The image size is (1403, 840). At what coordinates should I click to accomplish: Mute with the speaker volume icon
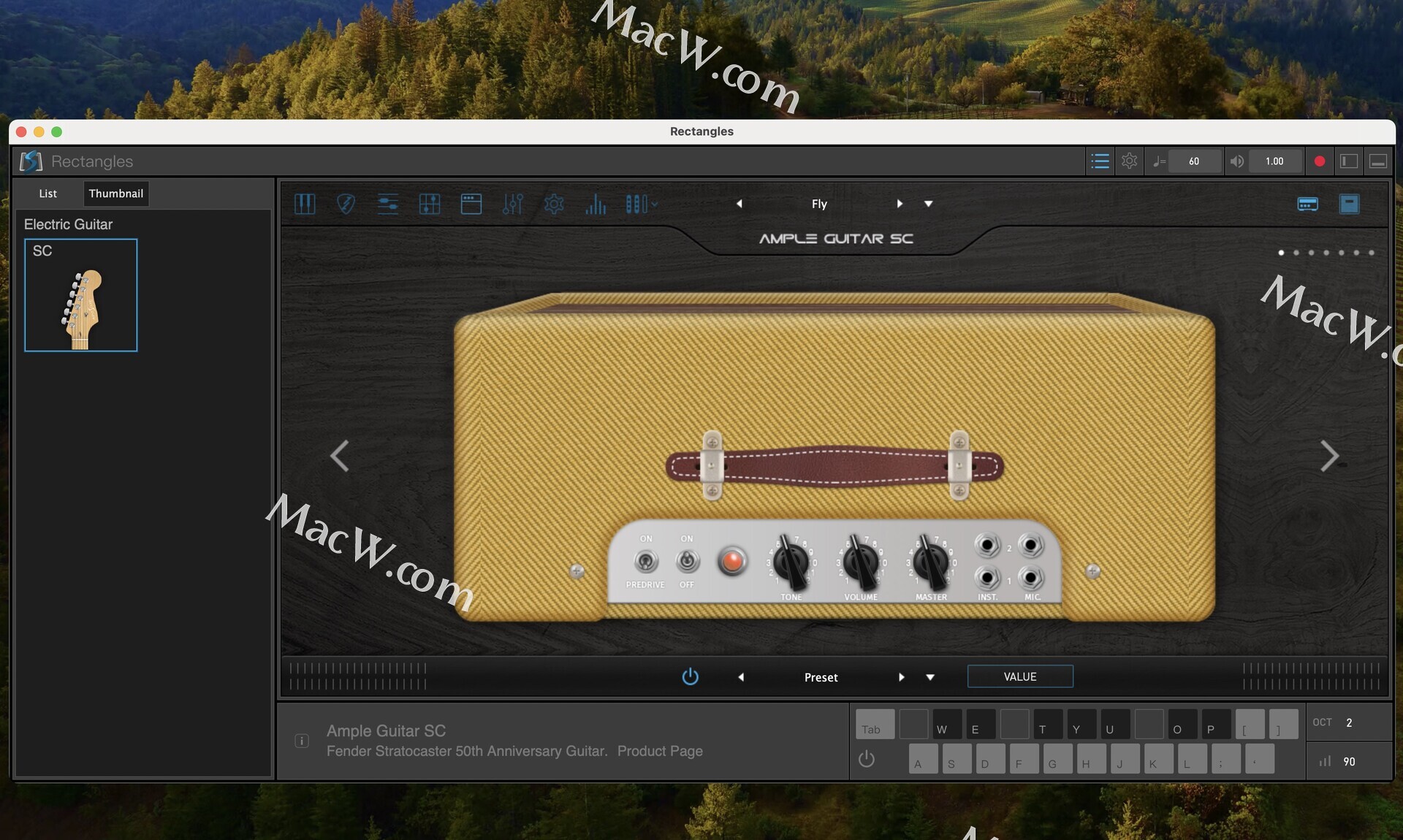tap(1236, 161)
